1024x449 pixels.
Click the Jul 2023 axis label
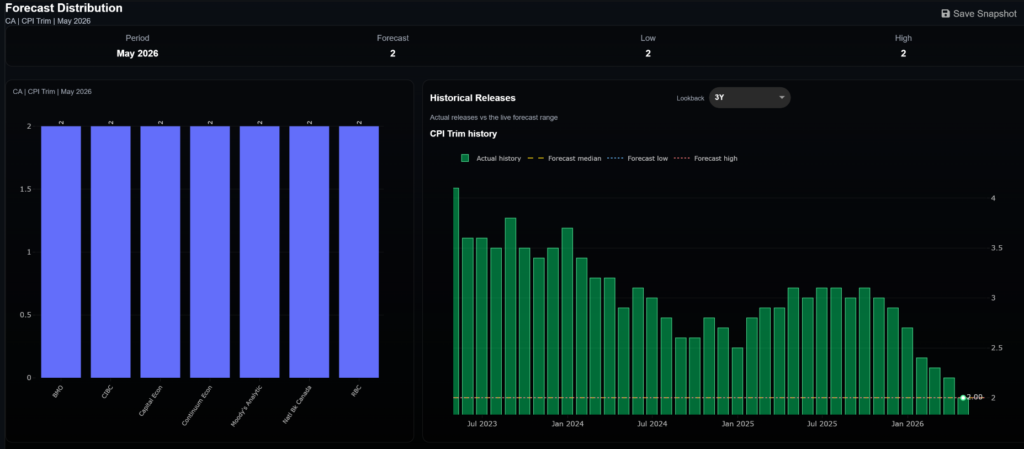click(482, 424)
